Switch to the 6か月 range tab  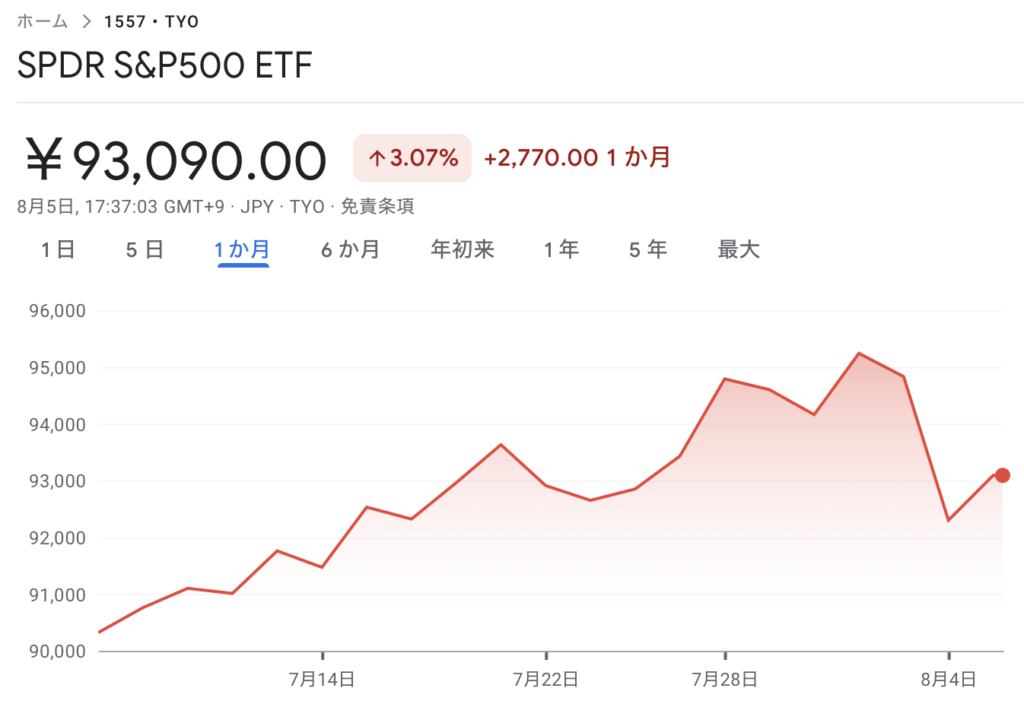coord(350,249)
